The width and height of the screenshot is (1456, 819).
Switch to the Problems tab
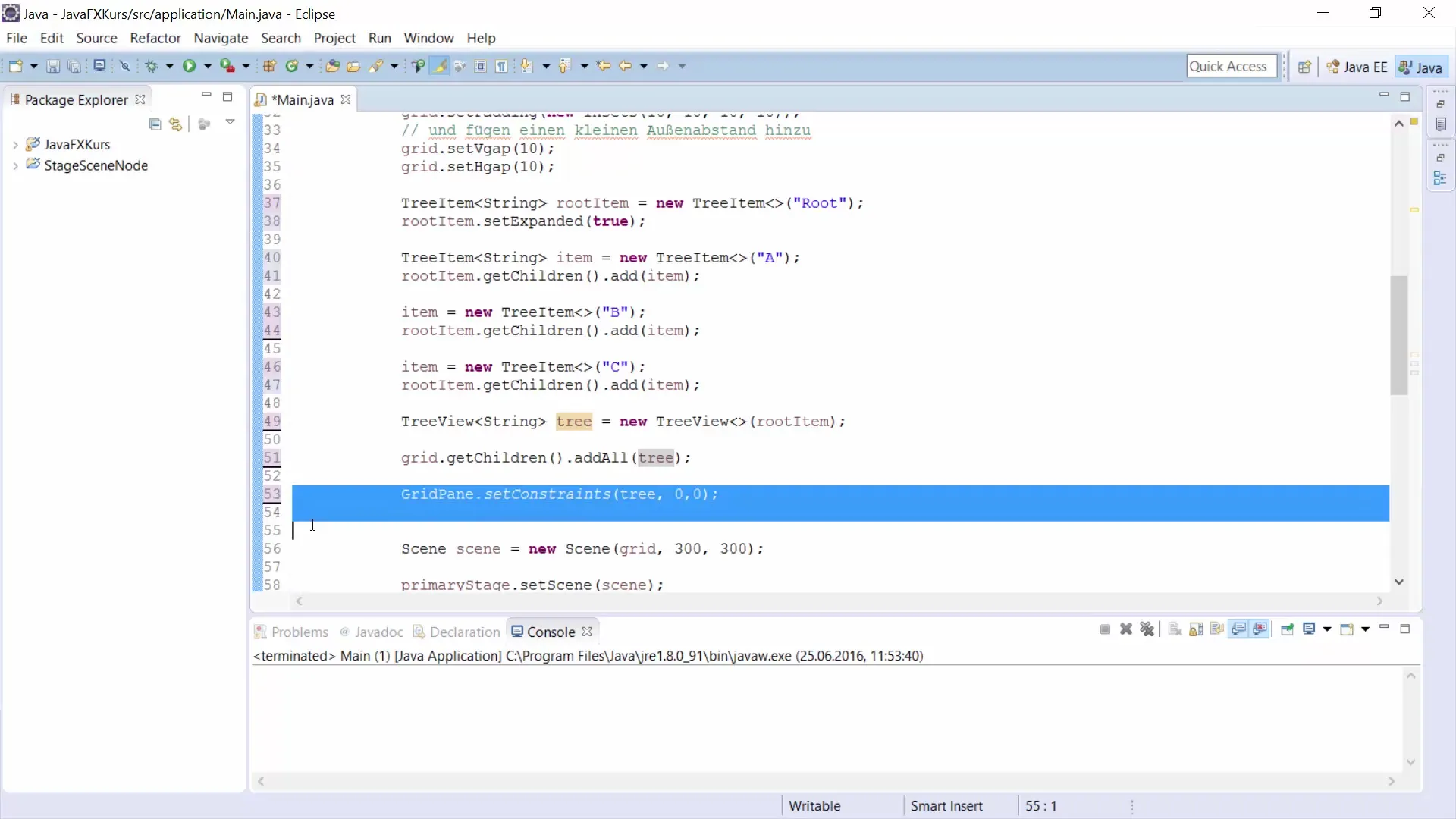291,632
